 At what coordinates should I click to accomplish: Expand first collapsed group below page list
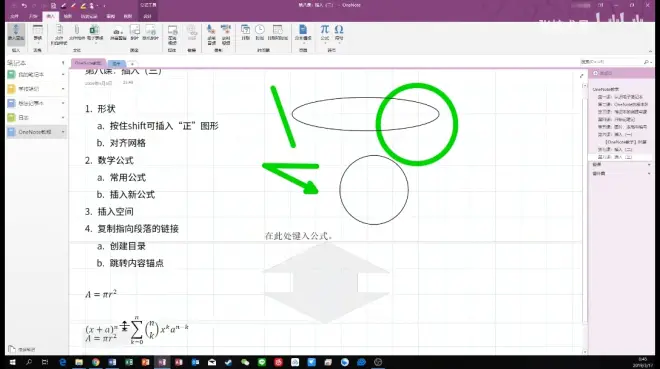(x=649, y=165)
